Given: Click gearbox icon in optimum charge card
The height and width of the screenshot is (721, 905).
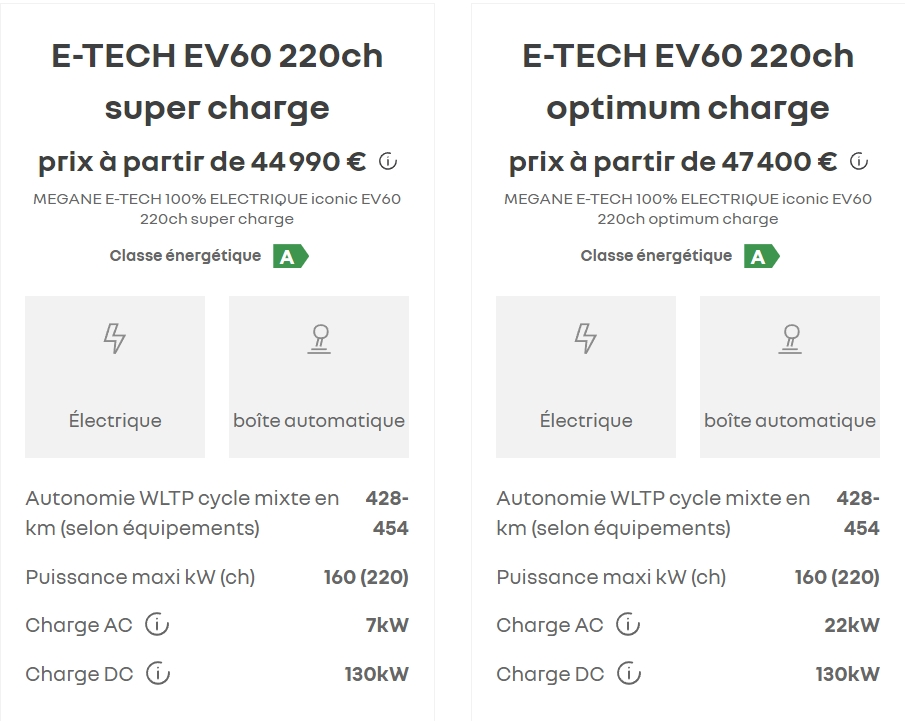Looking at the screenshot, I should [790, 339].
